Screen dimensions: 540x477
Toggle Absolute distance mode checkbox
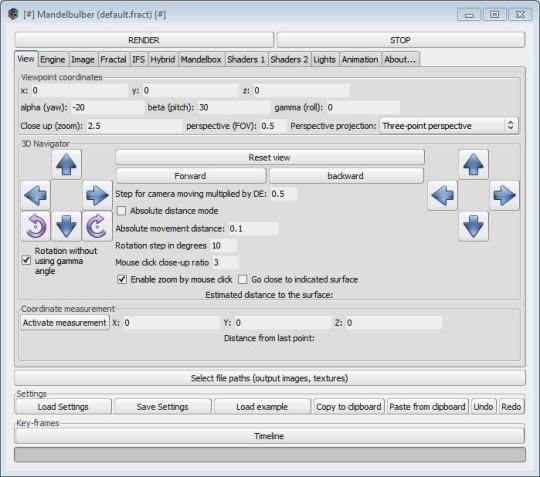[x=122, y=211]
